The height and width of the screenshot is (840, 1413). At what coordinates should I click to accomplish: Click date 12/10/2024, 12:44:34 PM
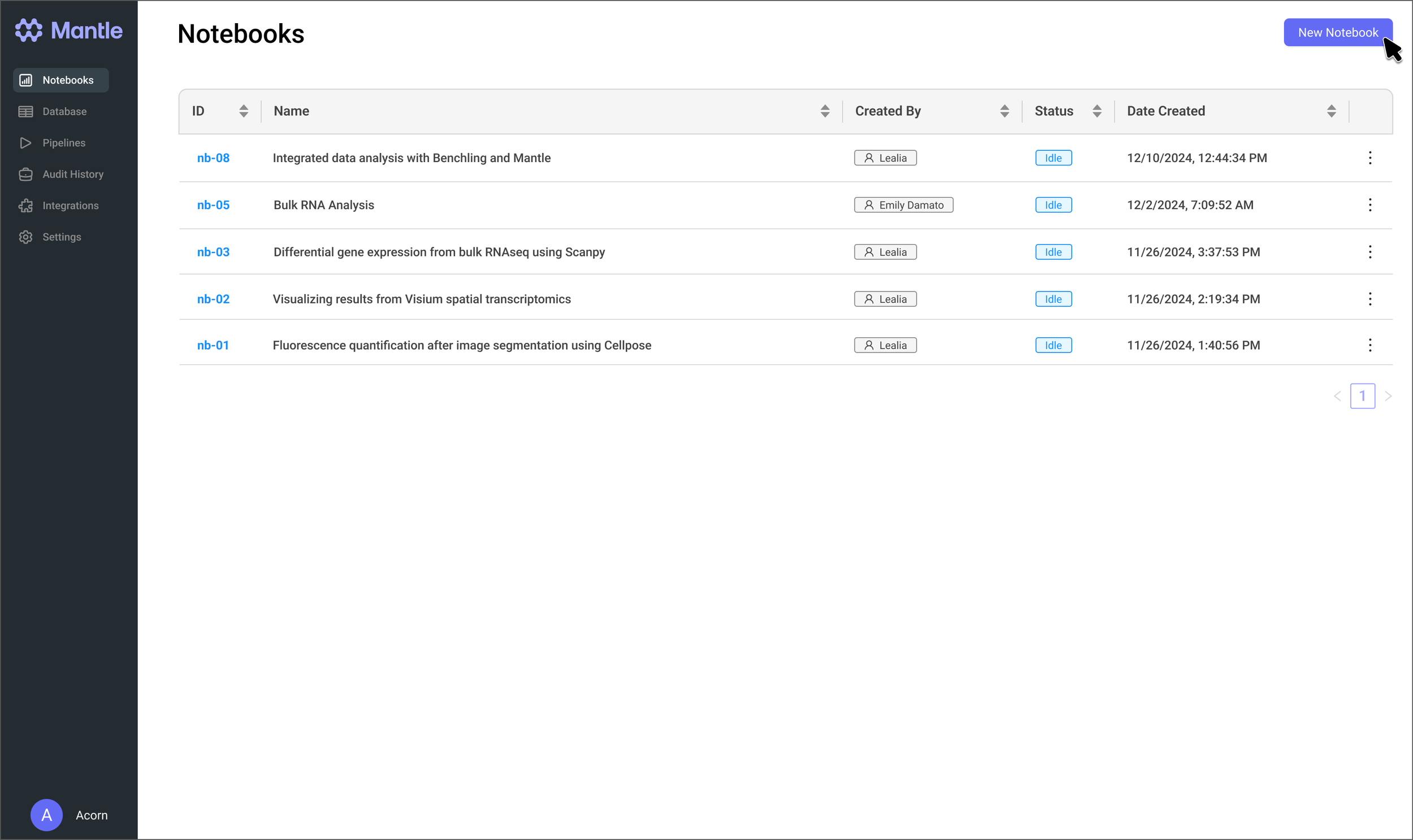pyautogui.click(x=1197, y=158)
